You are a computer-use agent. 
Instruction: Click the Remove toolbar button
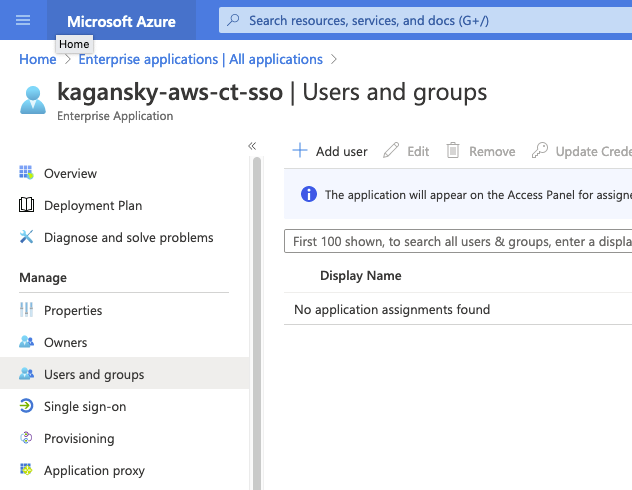(x=481, y=151)
